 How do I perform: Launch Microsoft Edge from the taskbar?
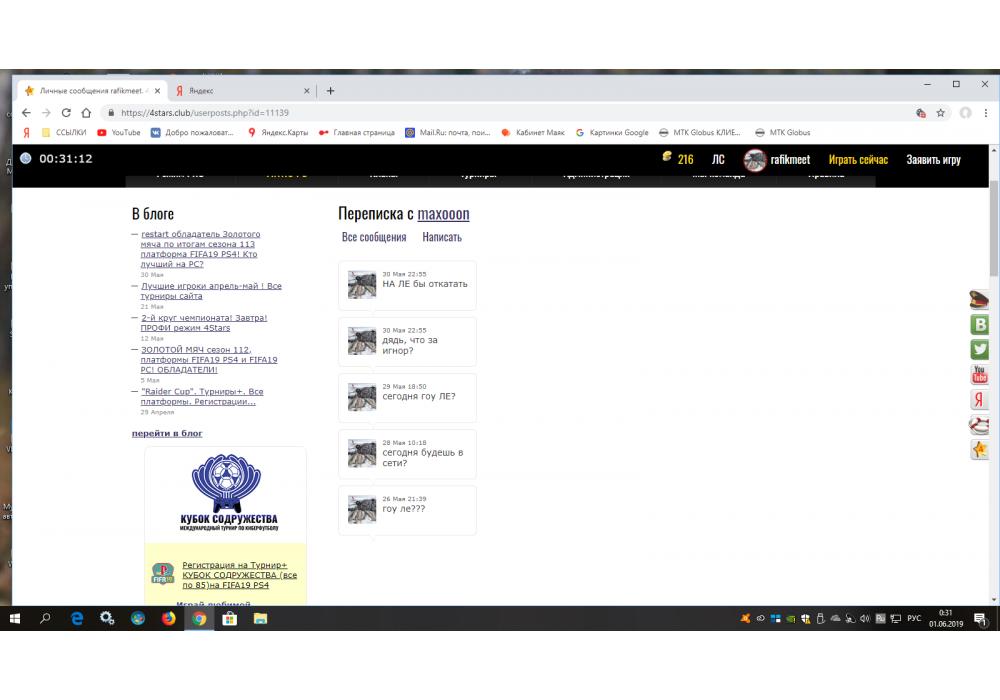click(77, 618)
